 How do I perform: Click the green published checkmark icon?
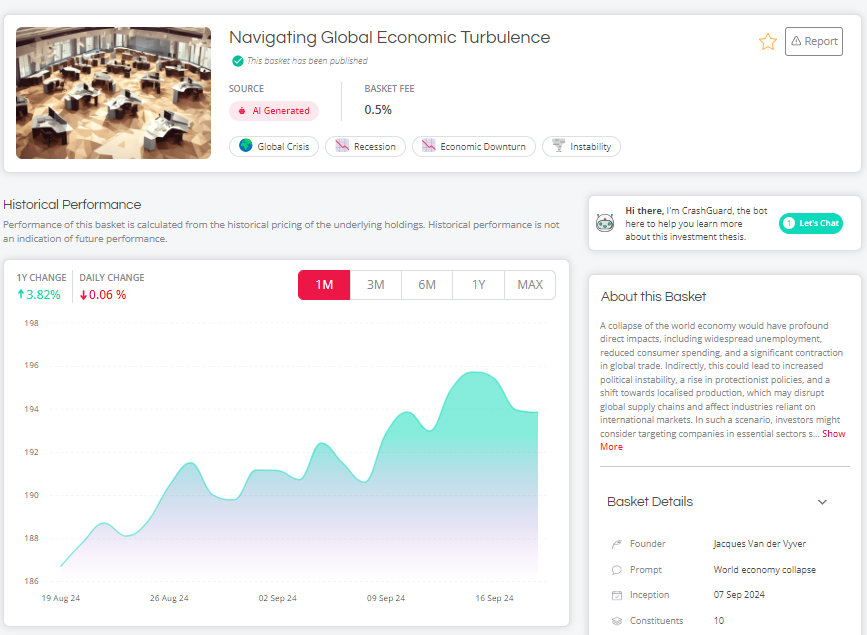click(x=237, y=61)
